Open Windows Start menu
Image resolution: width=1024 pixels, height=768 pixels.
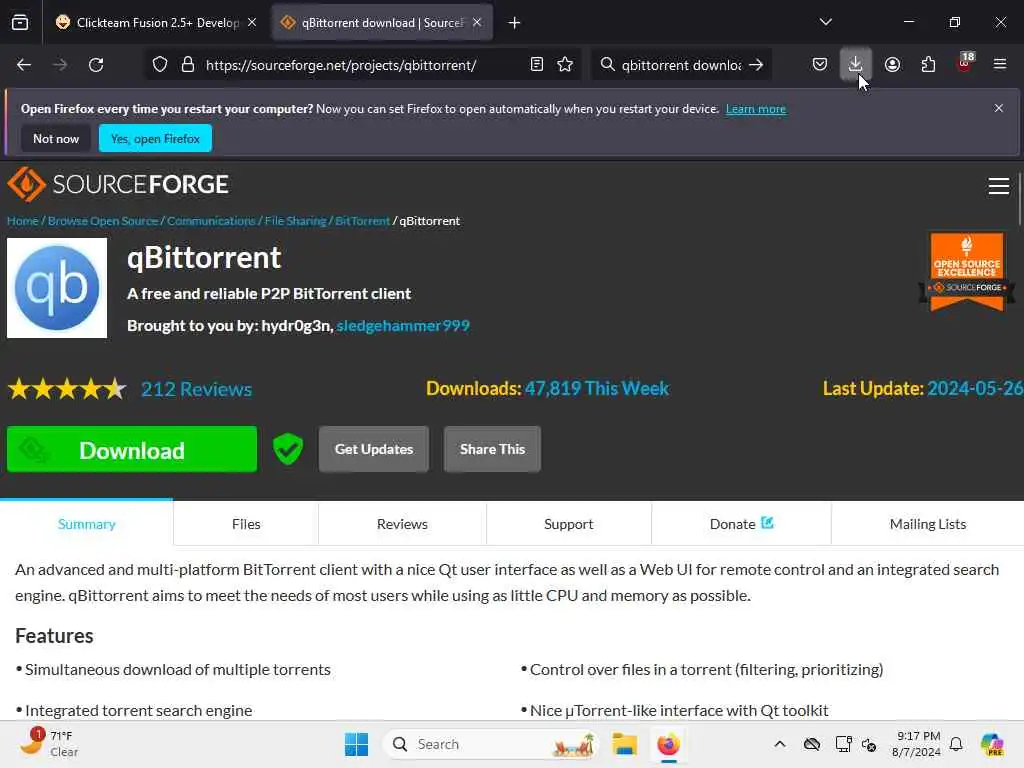click(357, 744)
